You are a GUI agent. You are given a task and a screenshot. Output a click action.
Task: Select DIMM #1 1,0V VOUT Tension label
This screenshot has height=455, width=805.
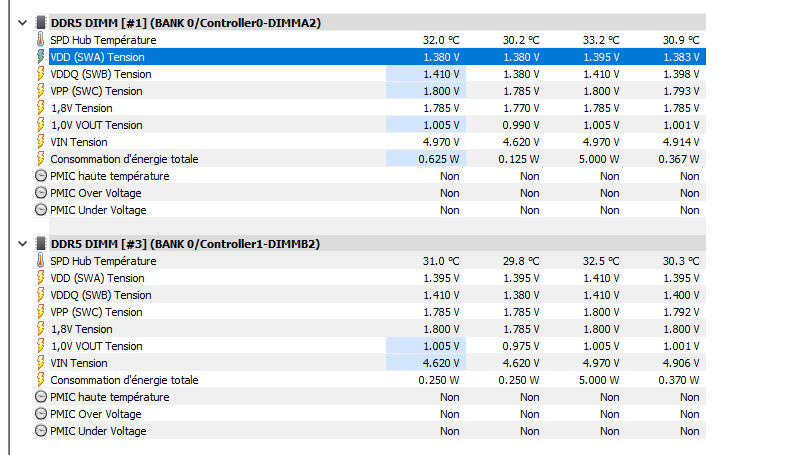click(x=97, y=125)
